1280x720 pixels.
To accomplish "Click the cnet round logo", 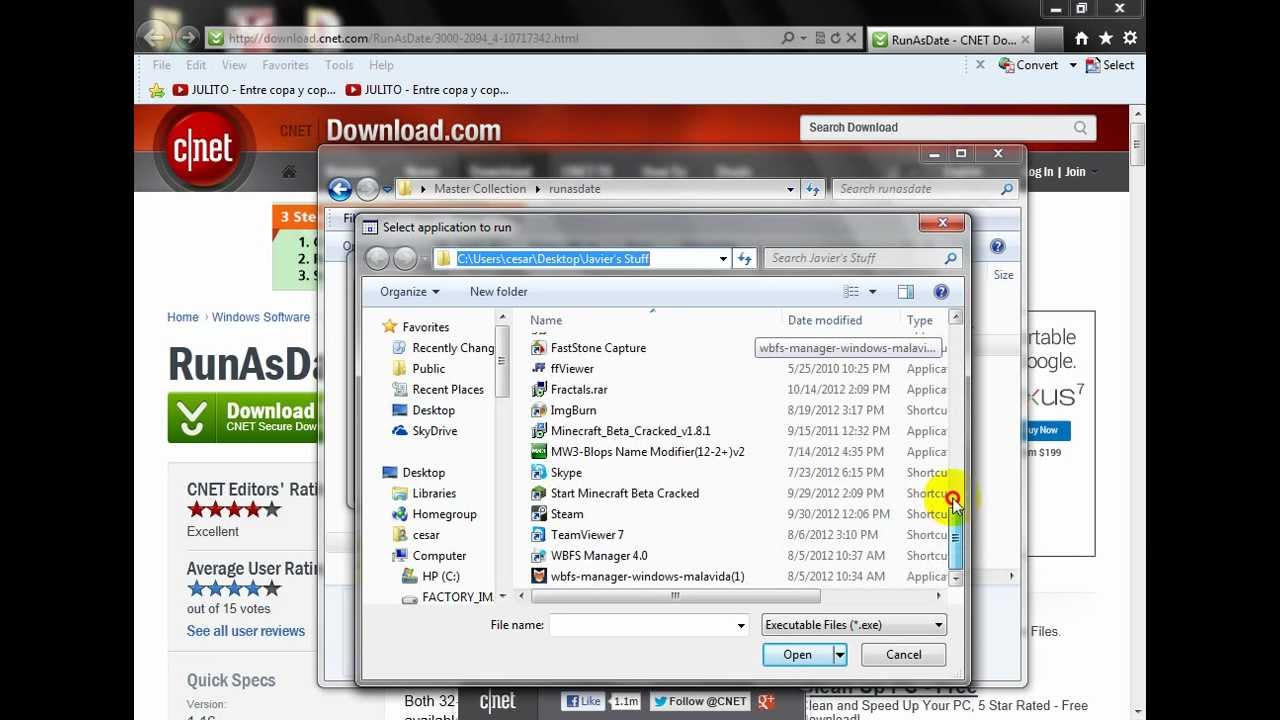I will [x=203, y=148].
